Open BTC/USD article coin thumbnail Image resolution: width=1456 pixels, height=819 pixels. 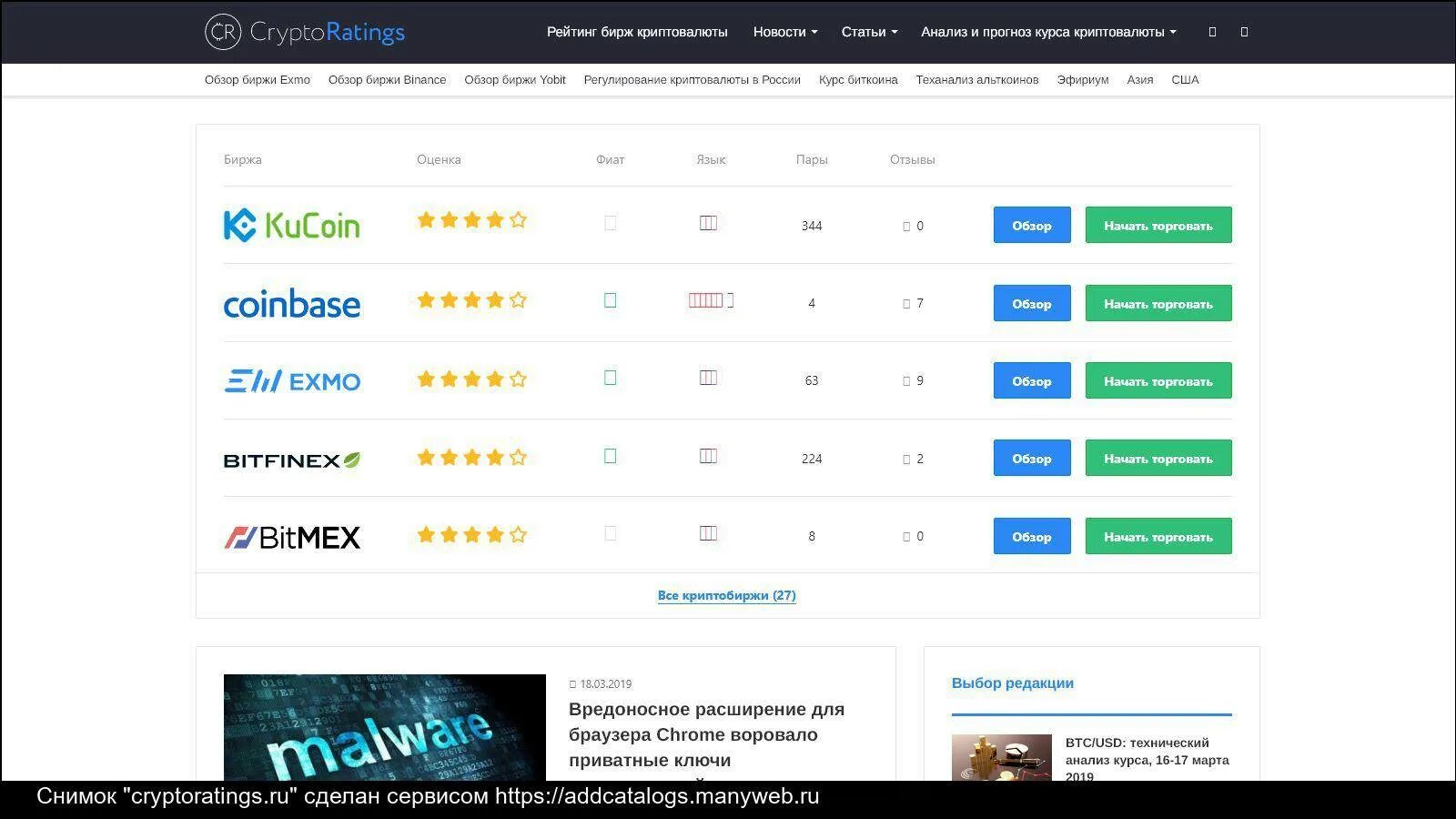[1002, 757]
